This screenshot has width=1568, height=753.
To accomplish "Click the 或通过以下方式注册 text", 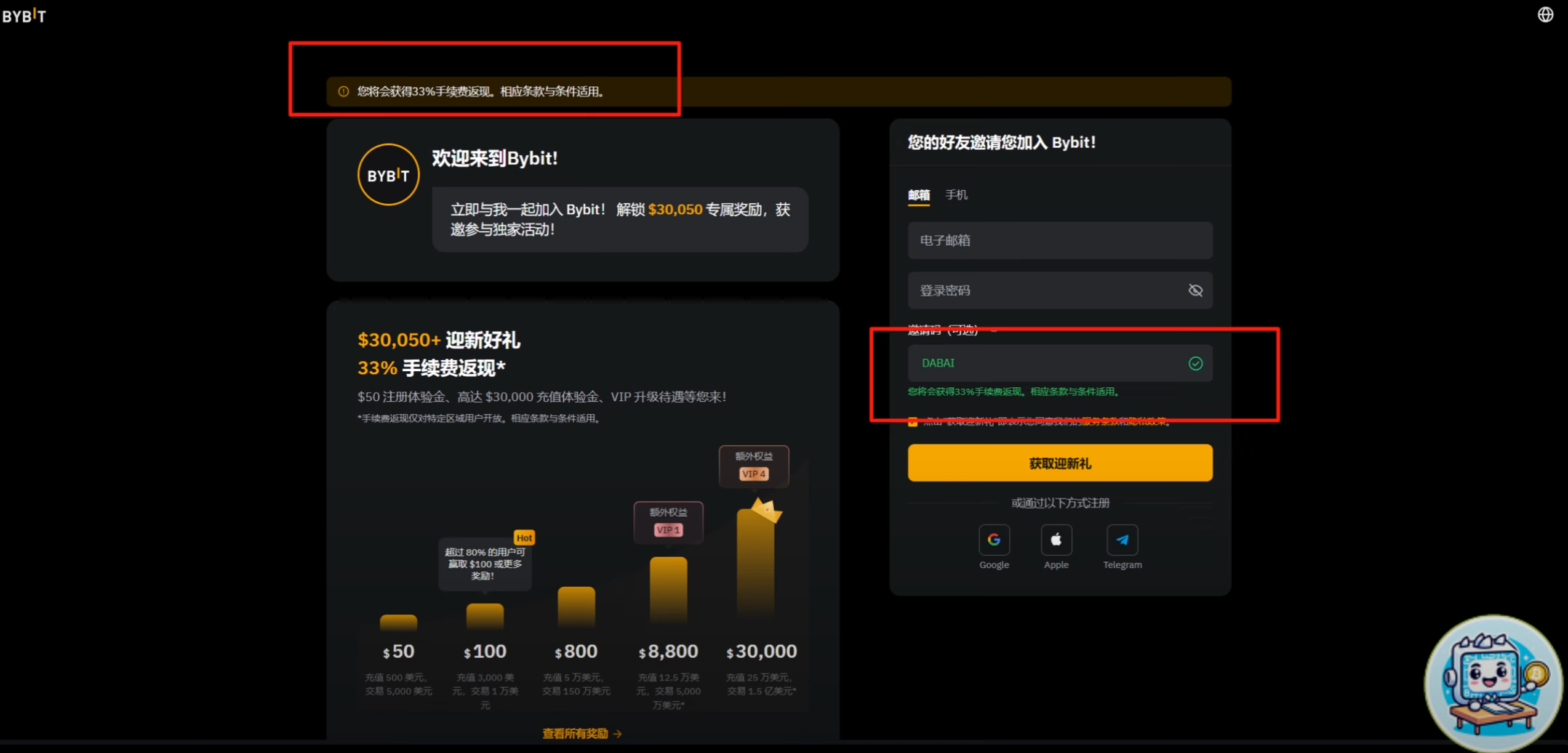I will click(1060, 503).
